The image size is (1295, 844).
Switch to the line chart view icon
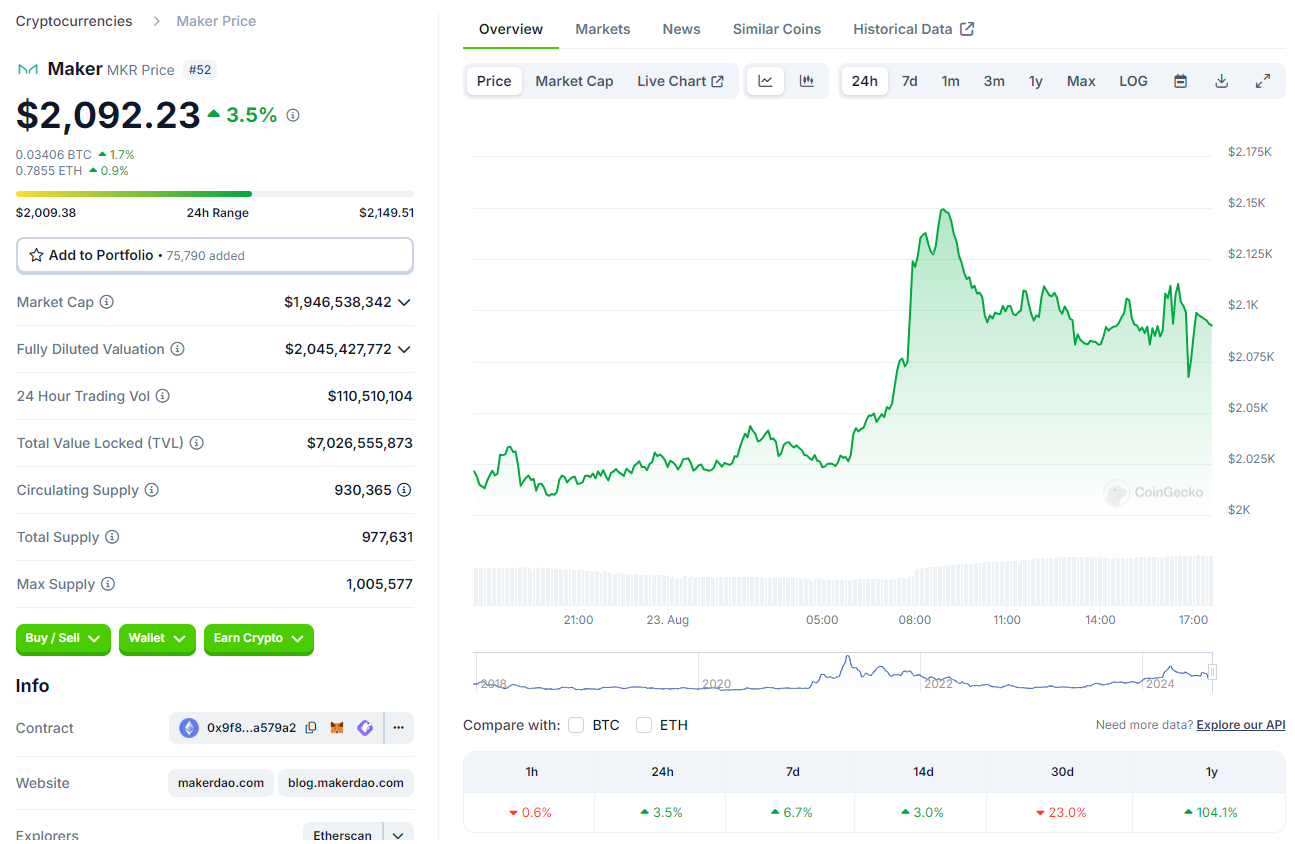766,81
